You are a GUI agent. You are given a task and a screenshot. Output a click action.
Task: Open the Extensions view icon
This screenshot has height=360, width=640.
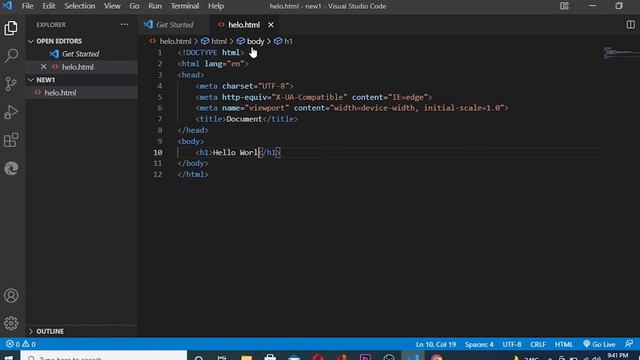pos(11,140)
